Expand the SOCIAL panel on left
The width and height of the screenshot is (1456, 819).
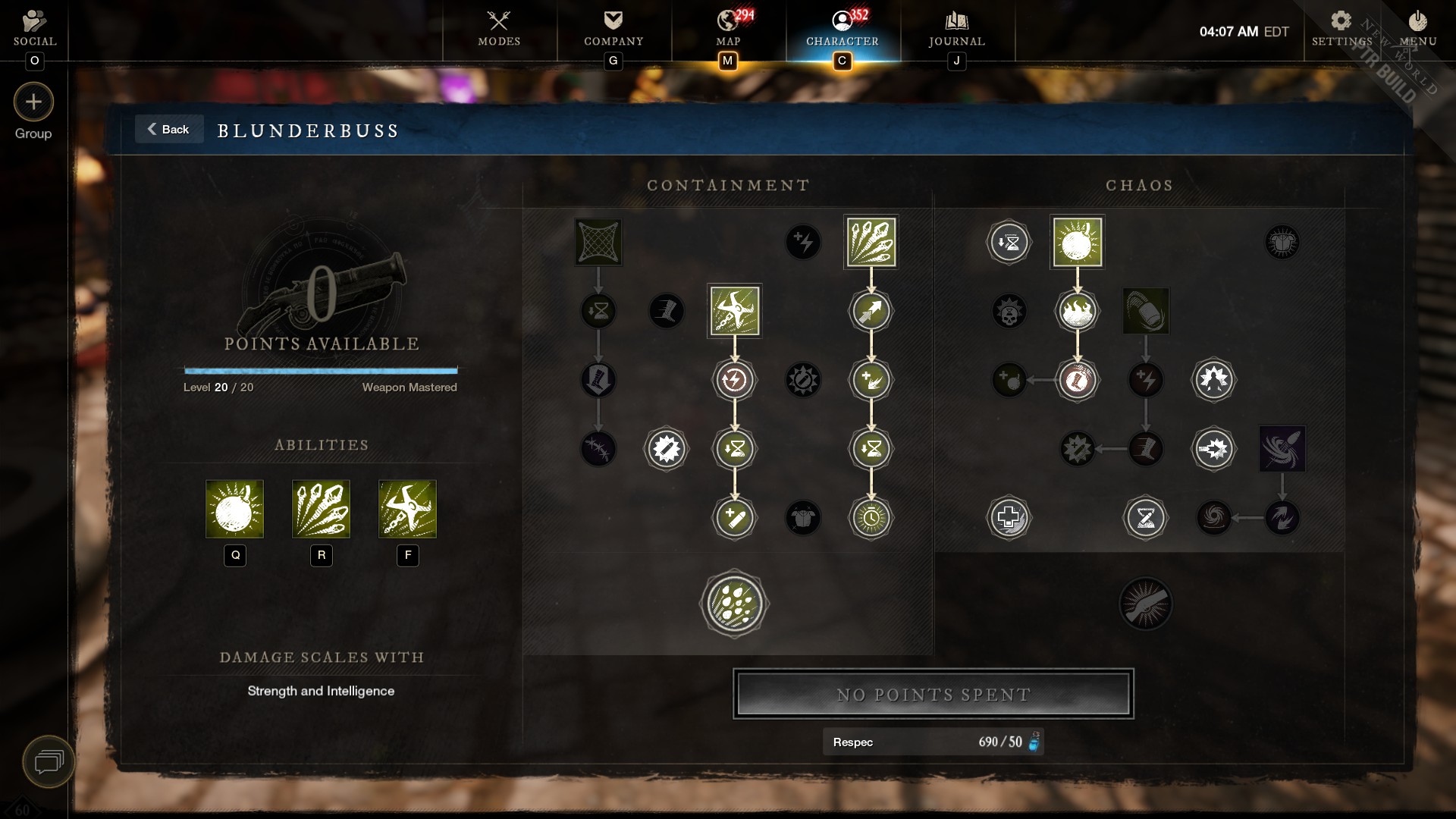[34, 27]
